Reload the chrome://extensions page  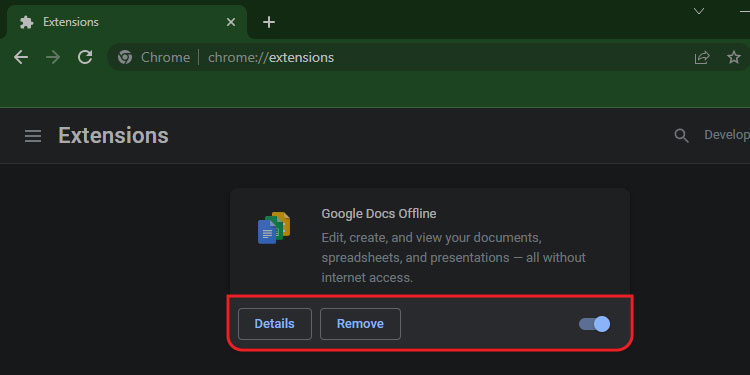(x=85, y=58)
